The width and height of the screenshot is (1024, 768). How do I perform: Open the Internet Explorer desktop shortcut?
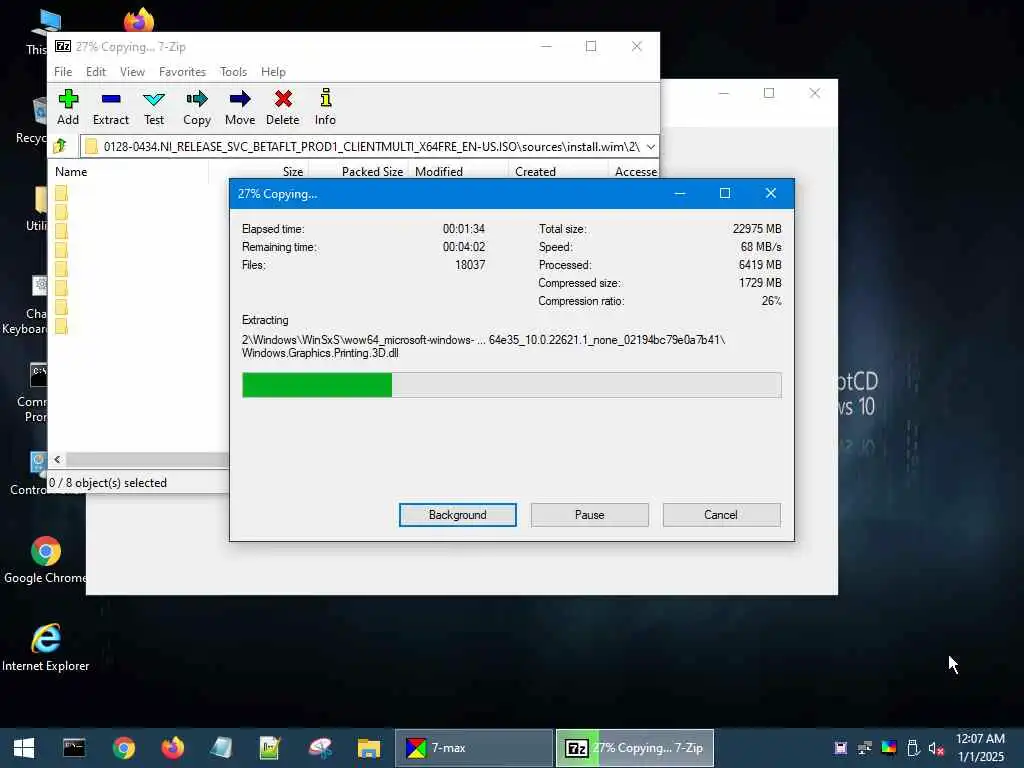[45, 648]
